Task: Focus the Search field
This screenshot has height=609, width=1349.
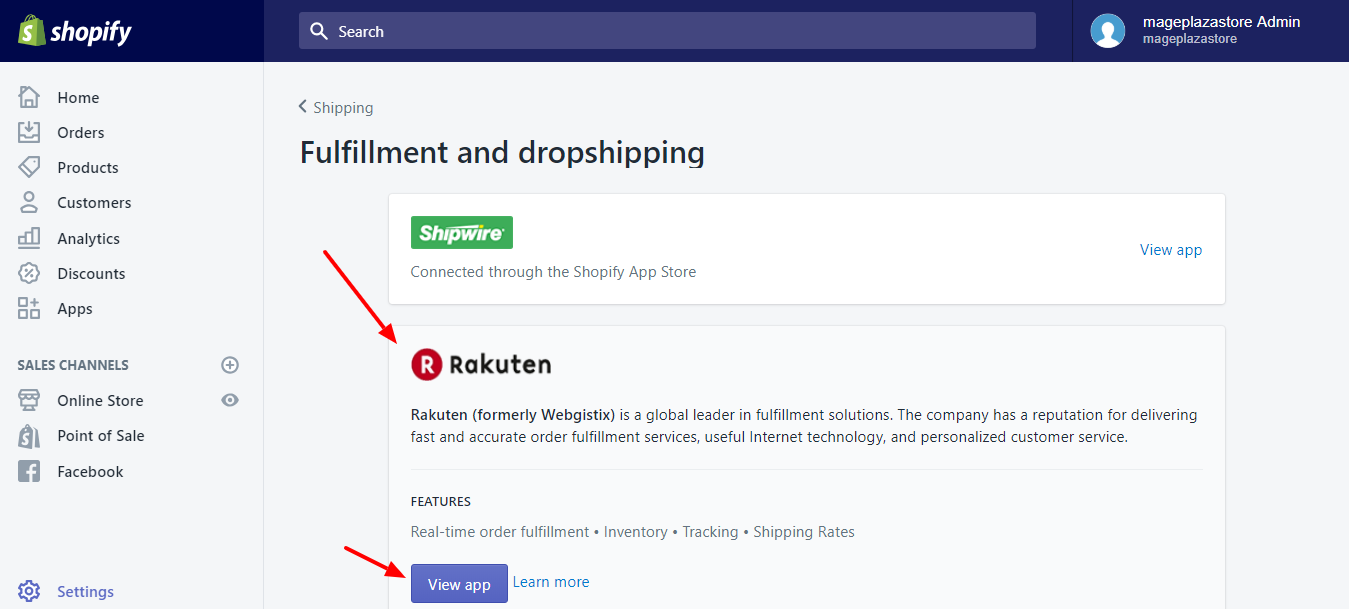Action: point(667,31)
